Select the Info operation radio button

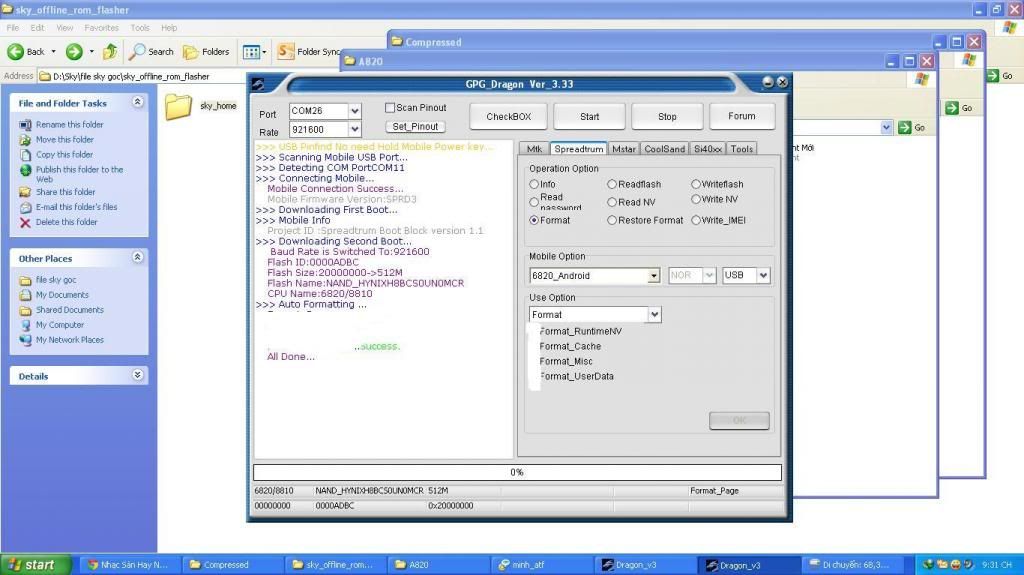[534, 184]
